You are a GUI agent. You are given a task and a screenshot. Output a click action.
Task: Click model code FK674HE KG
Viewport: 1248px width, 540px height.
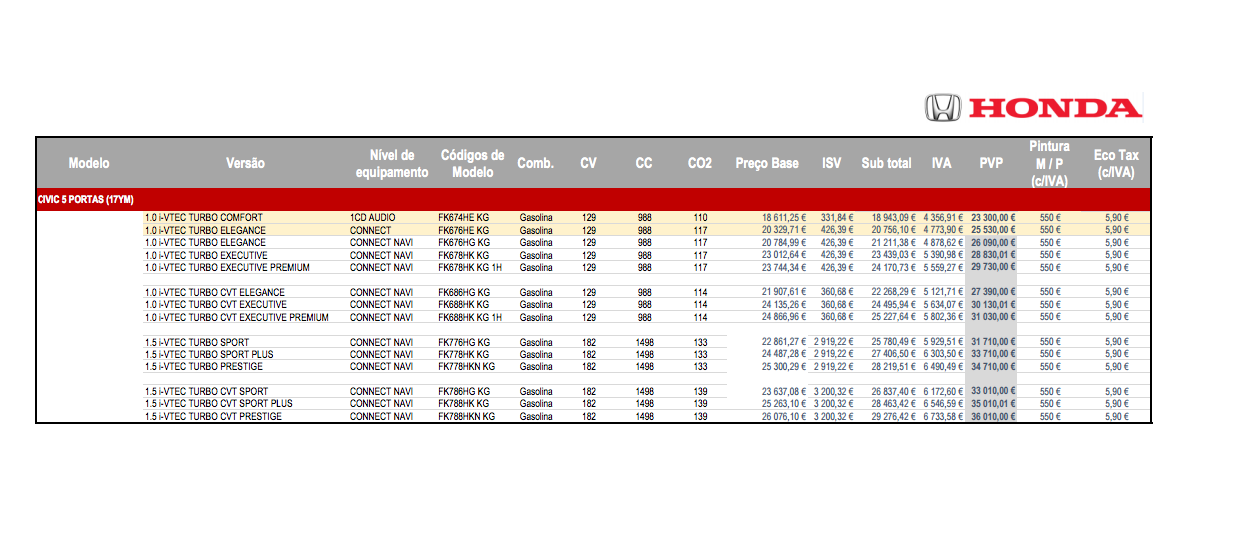tap(464, 217)
